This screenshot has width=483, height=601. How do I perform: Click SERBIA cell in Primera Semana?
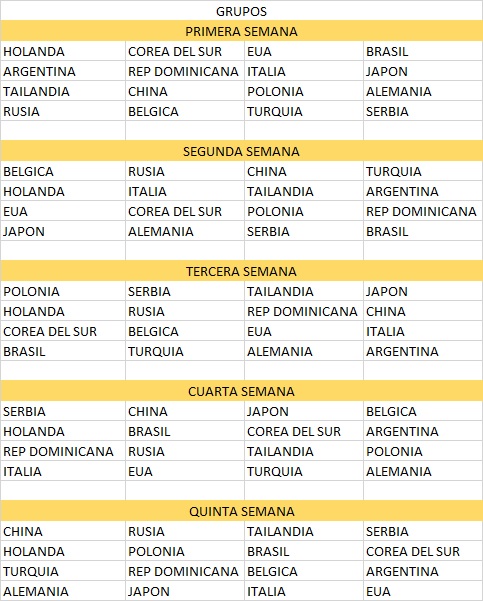(423, 111)
